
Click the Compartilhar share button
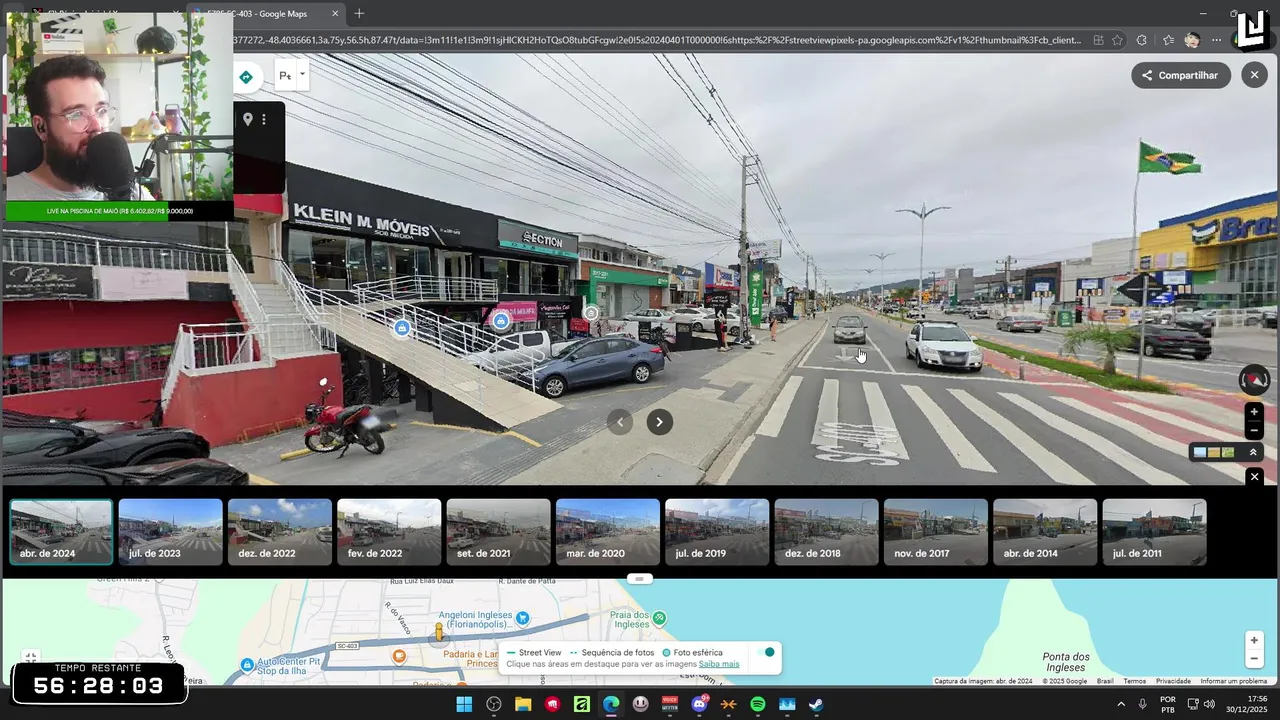tap(1181, 75)
